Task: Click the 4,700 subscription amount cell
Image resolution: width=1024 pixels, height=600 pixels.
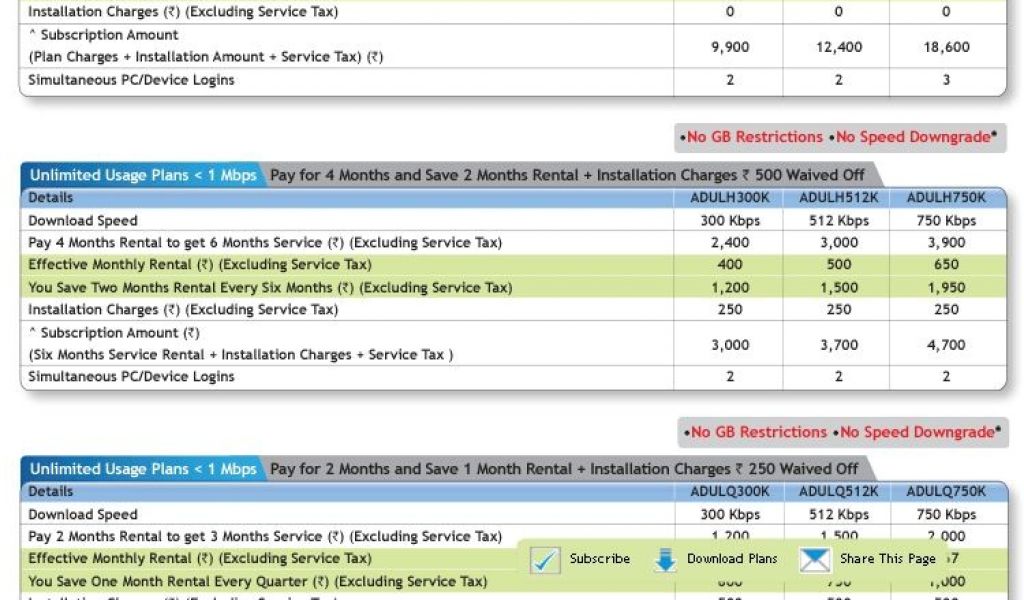Action: [x=946, y=344]
